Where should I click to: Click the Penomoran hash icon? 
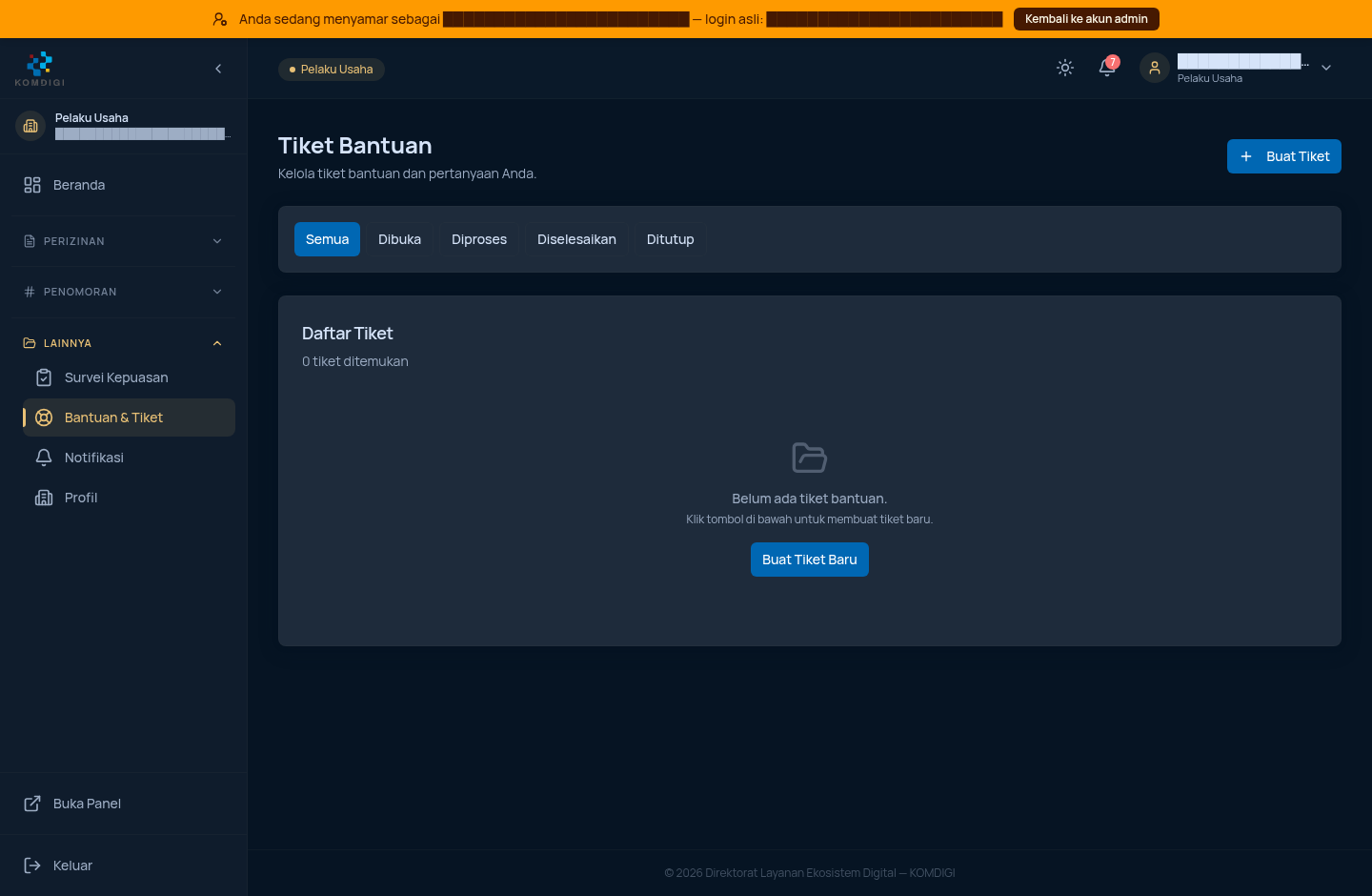click(x=30, y=292)
